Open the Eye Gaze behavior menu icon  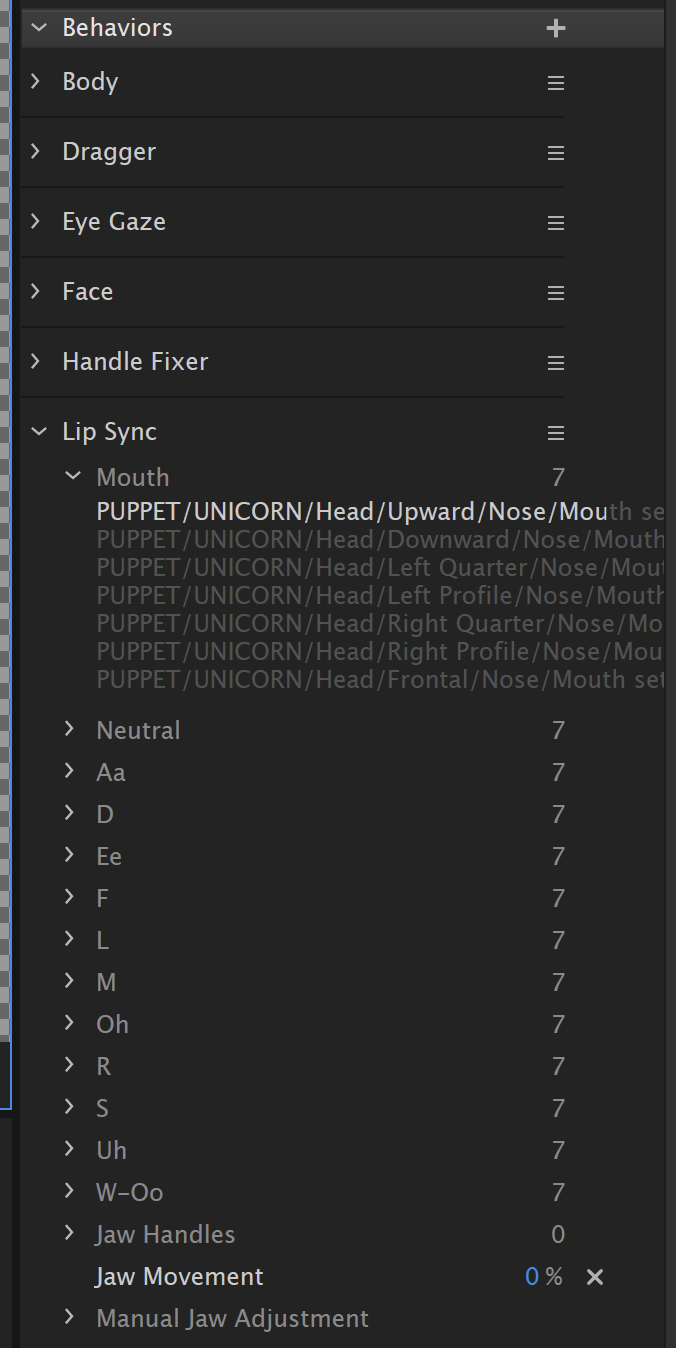(556, 223)
